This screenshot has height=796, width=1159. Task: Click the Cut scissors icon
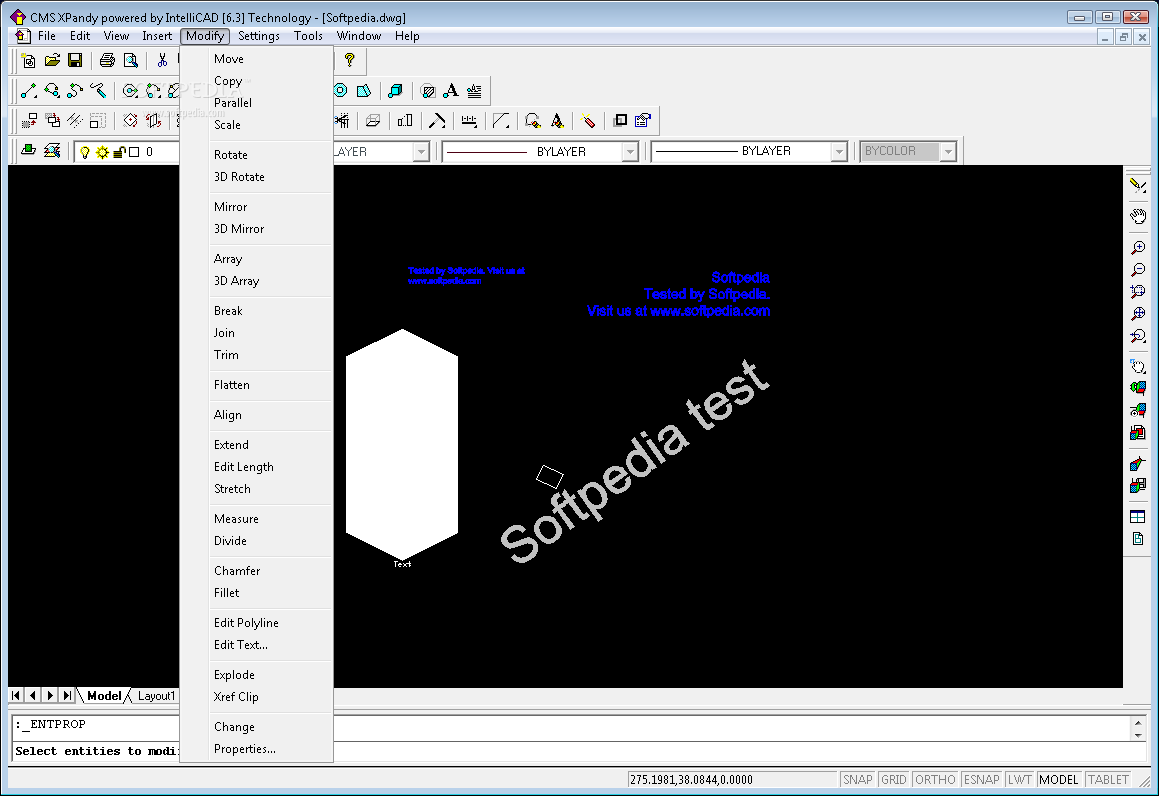click(x=163, y=61)
